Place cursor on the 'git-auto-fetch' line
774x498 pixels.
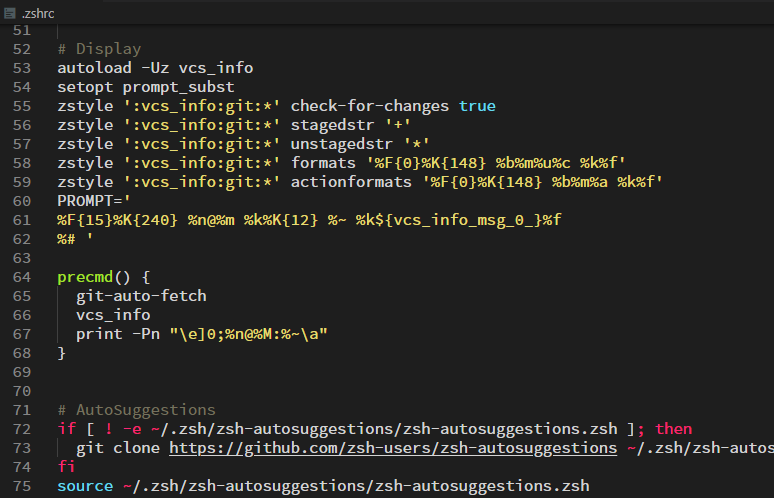click(x=141, y=296)
